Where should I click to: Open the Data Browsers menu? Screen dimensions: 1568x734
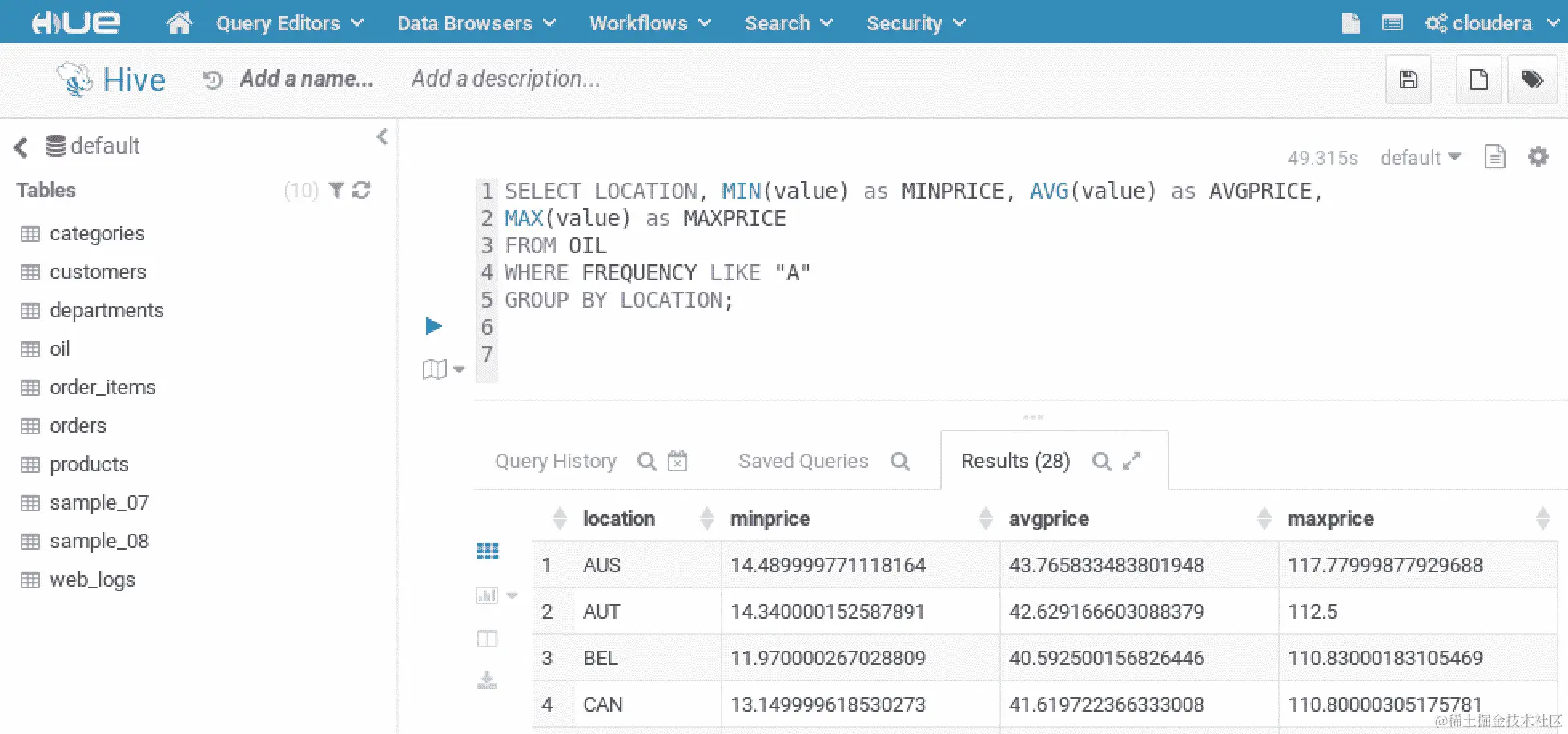[476, 23]
